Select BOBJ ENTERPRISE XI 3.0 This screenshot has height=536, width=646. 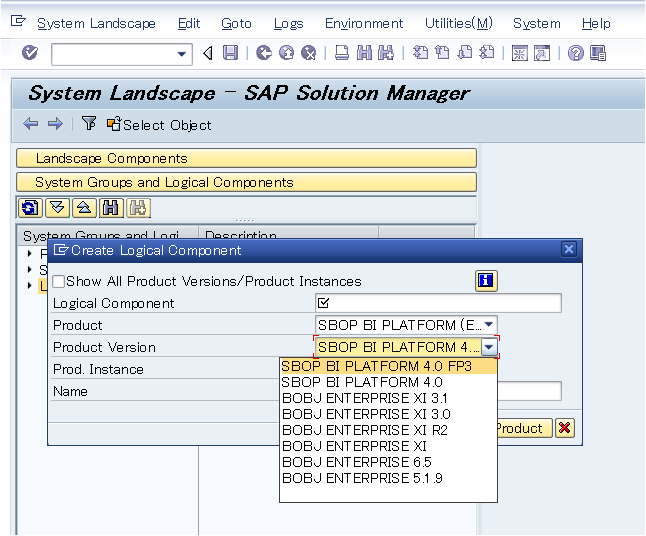pyautogui.click(x=389, y=414)
